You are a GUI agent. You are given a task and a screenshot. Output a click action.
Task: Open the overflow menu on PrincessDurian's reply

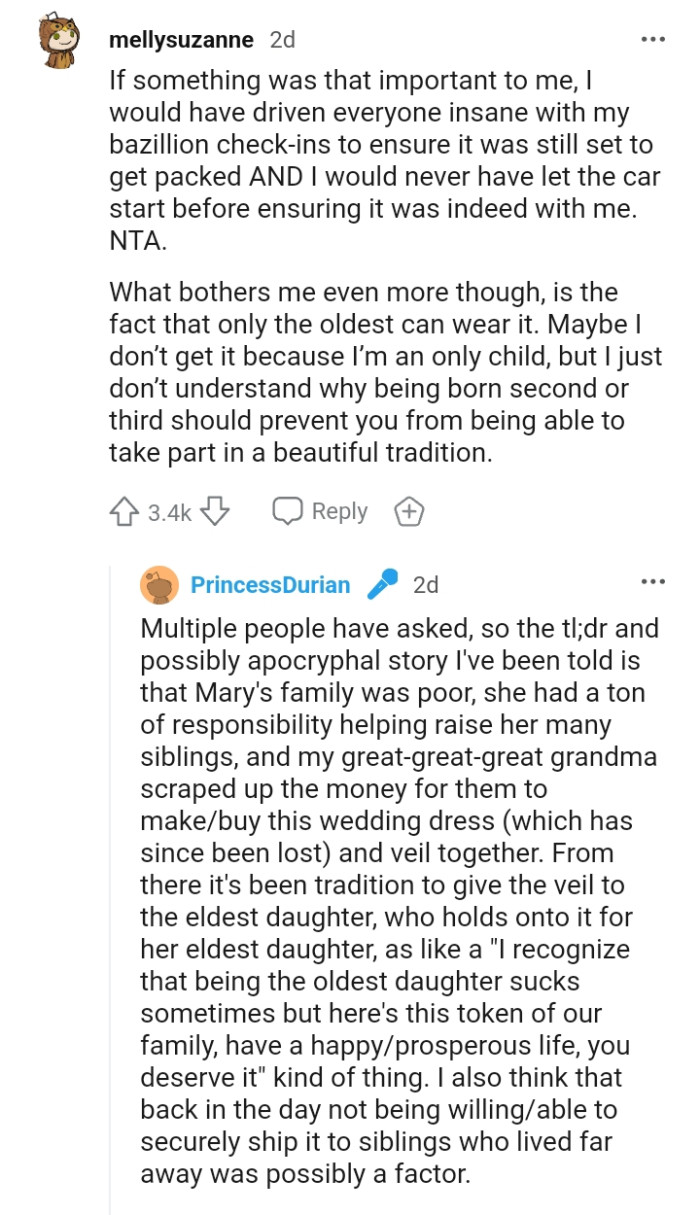653,583
